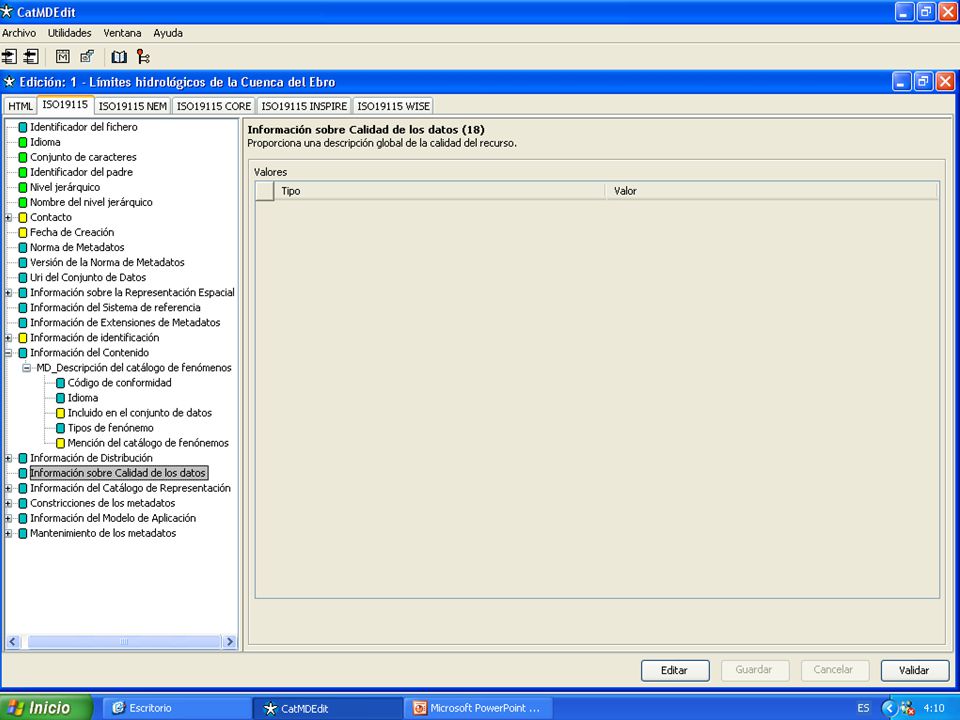Expand the Información de identificación node
Screen dimensions: 960x720
[9, 338]
